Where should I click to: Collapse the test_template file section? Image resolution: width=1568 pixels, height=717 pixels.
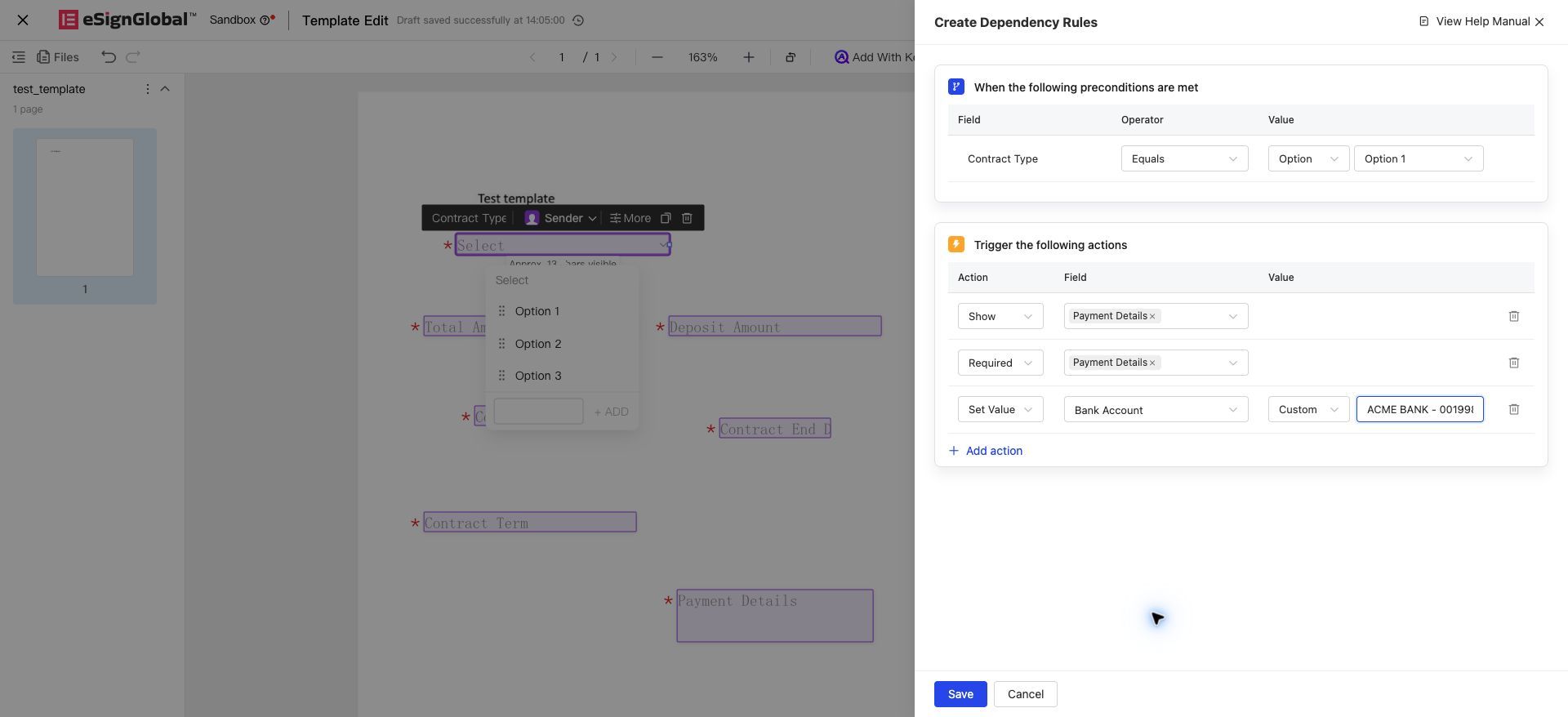tap(165, 89)
